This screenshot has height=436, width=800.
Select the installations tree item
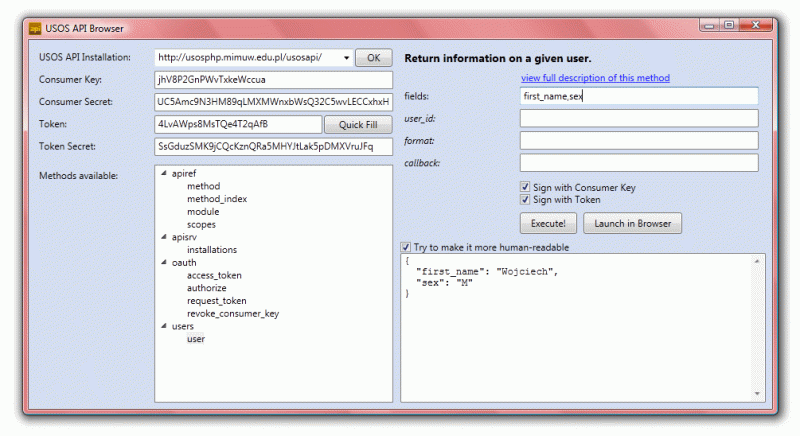(x=212, y=250)
